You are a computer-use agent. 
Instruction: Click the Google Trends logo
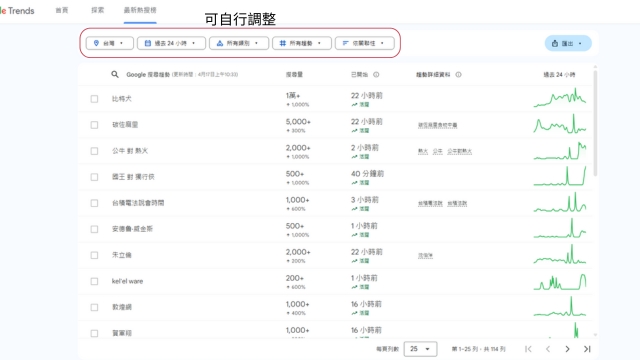click(x=17, y=11)
